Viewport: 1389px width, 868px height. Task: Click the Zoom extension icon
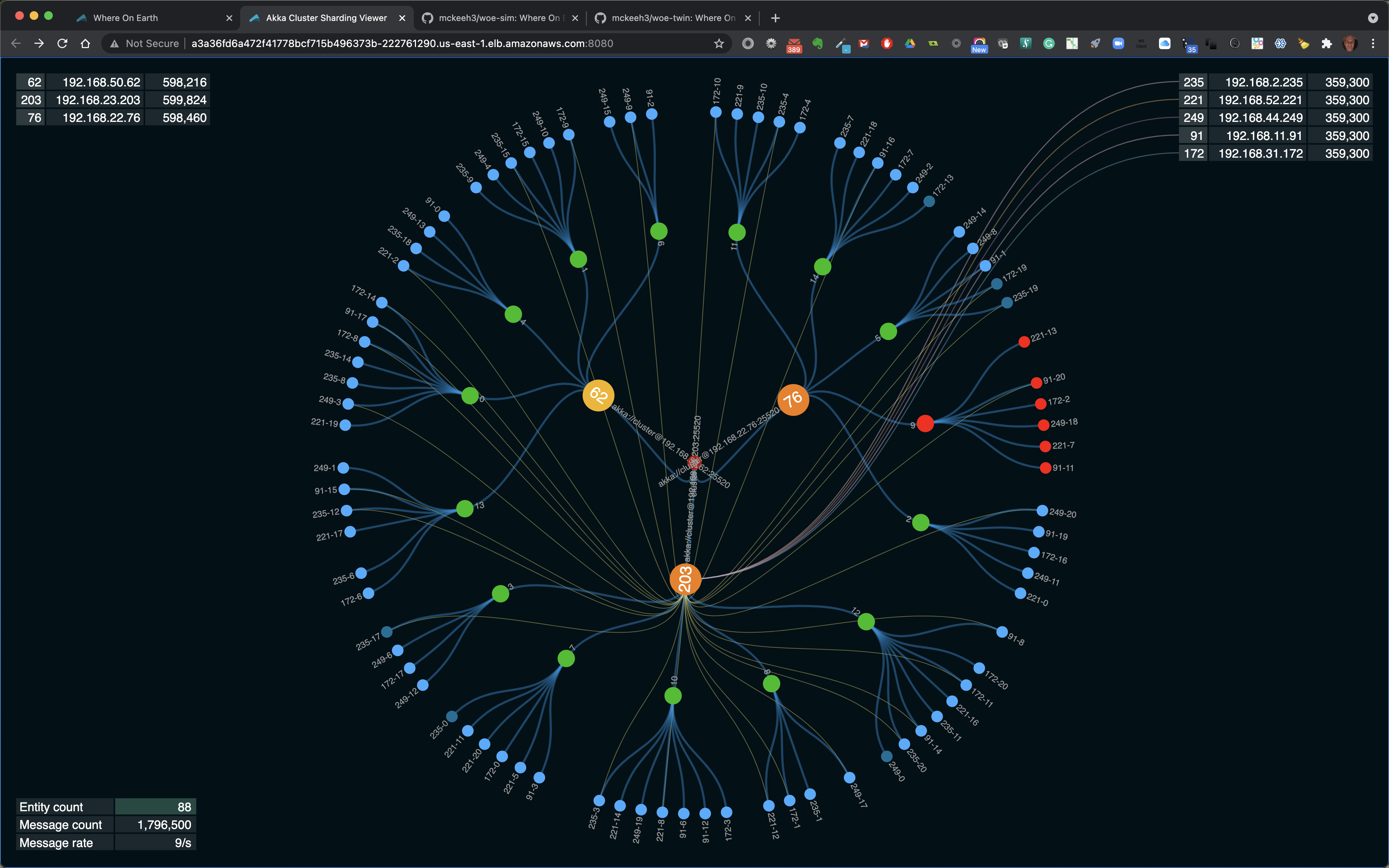(x=1118, y=44)
